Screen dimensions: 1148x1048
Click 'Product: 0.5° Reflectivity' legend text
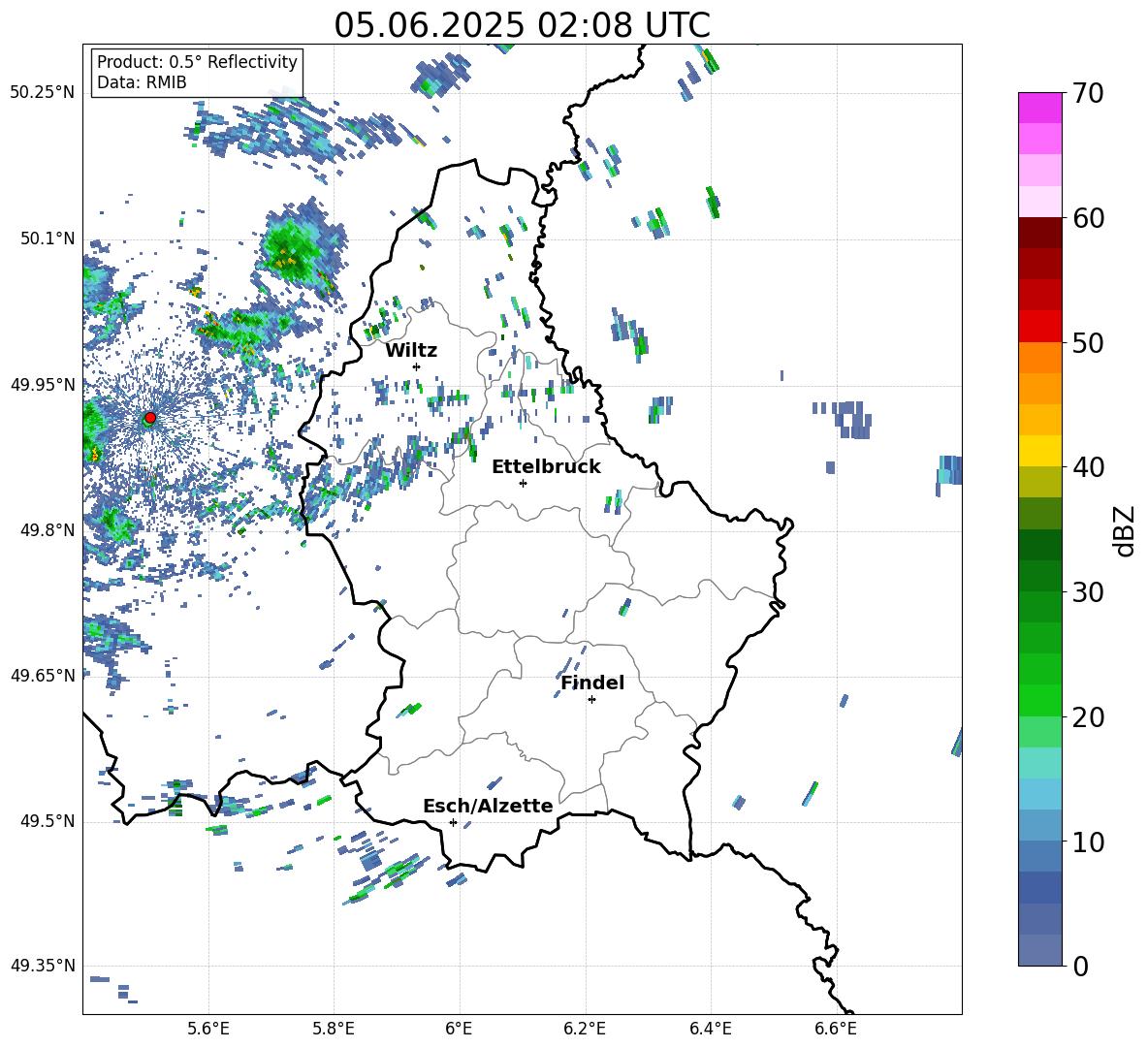tap(197, 61)
